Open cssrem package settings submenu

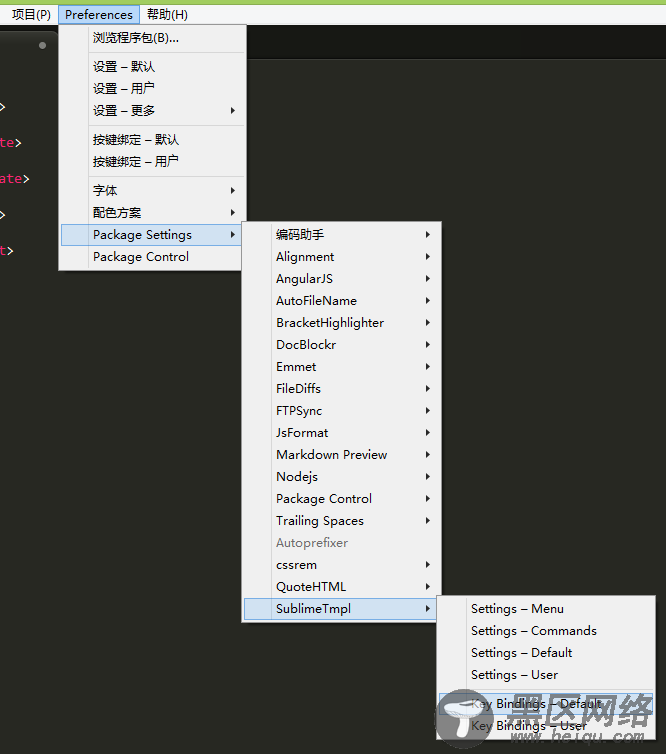341,565
